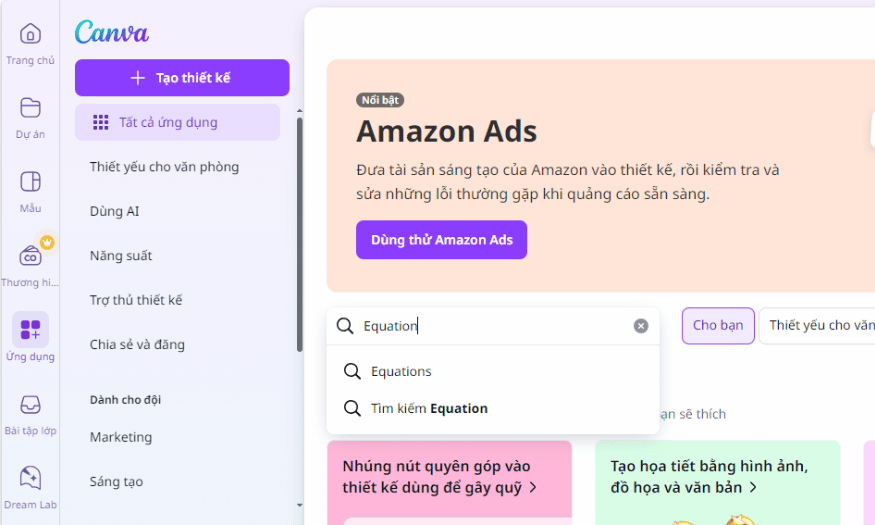Image resolution: width=875 pixels, height=525 pixels.
Task: Click inside the Equation search field
Action: [x=493, y=326]
